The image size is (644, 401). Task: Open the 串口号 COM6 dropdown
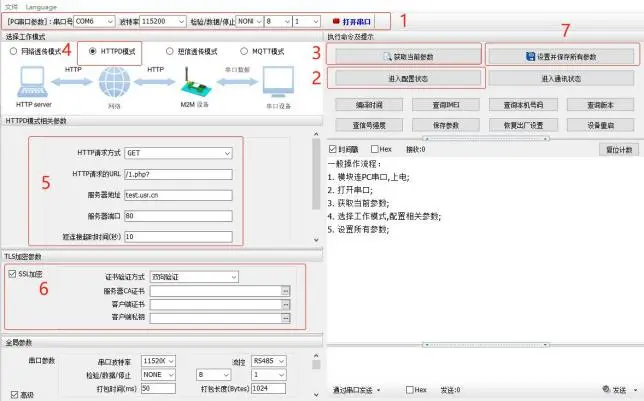[x=110, y=21]
